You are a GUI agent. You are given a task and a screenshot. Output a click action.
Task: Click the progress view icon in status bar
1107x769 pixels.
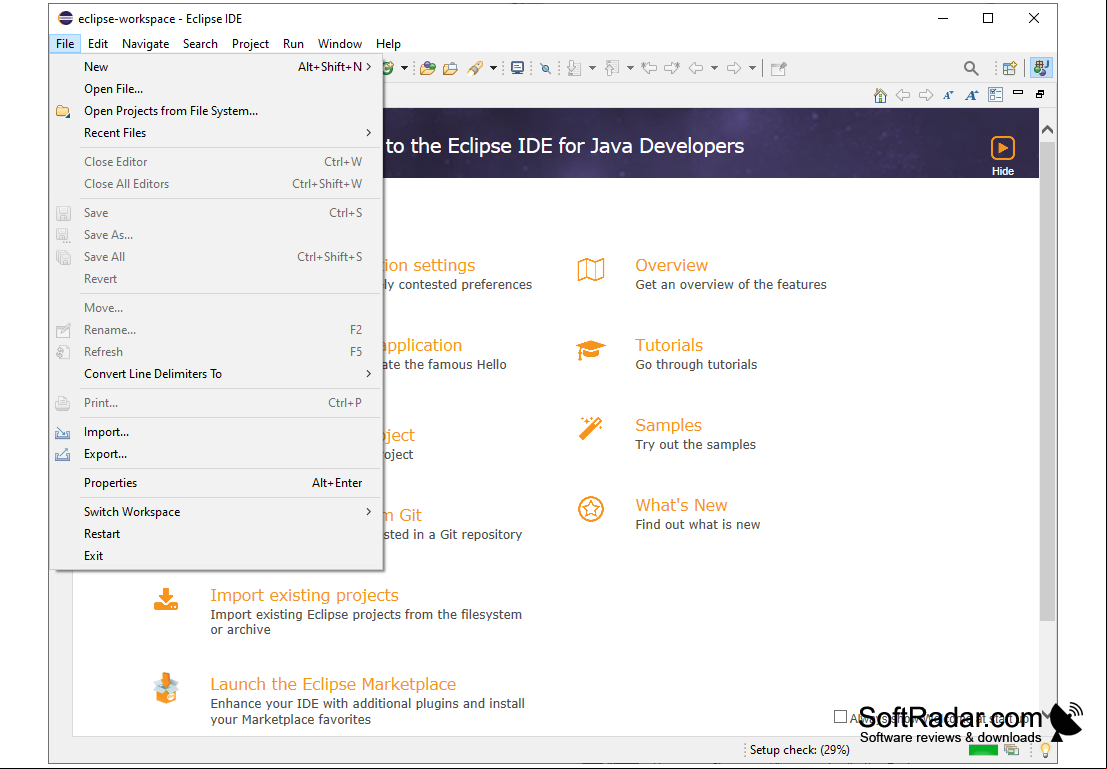[1012, 750]
